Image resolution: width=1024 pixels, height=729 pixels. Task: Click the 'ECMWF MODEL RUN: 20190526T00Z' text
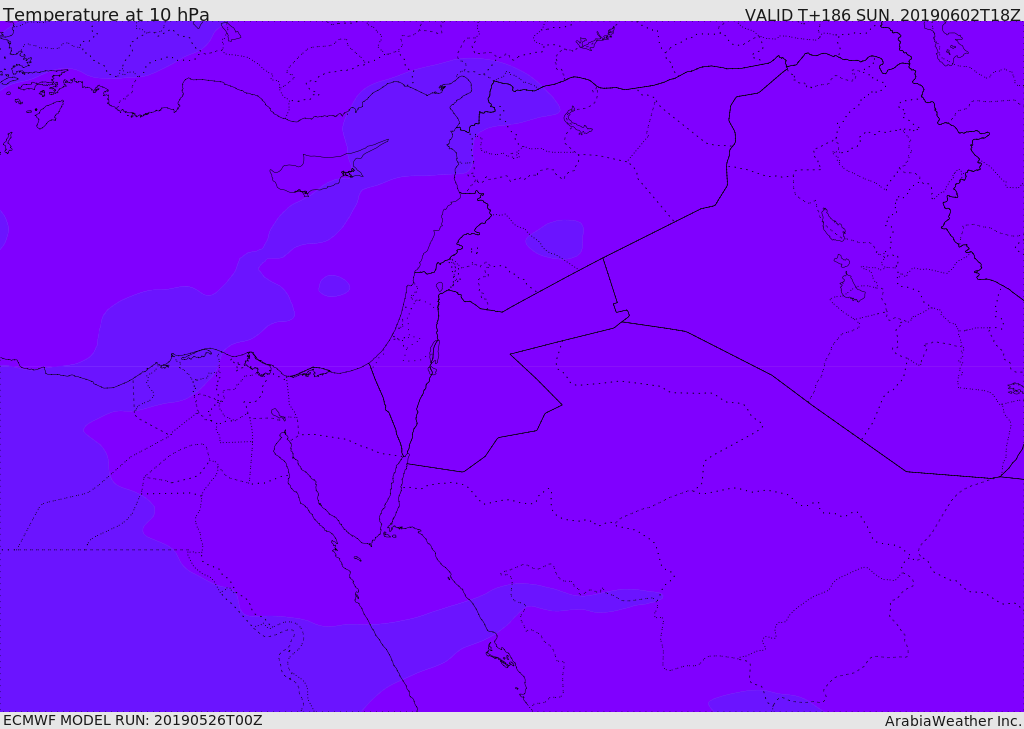[x=133, y=720]
